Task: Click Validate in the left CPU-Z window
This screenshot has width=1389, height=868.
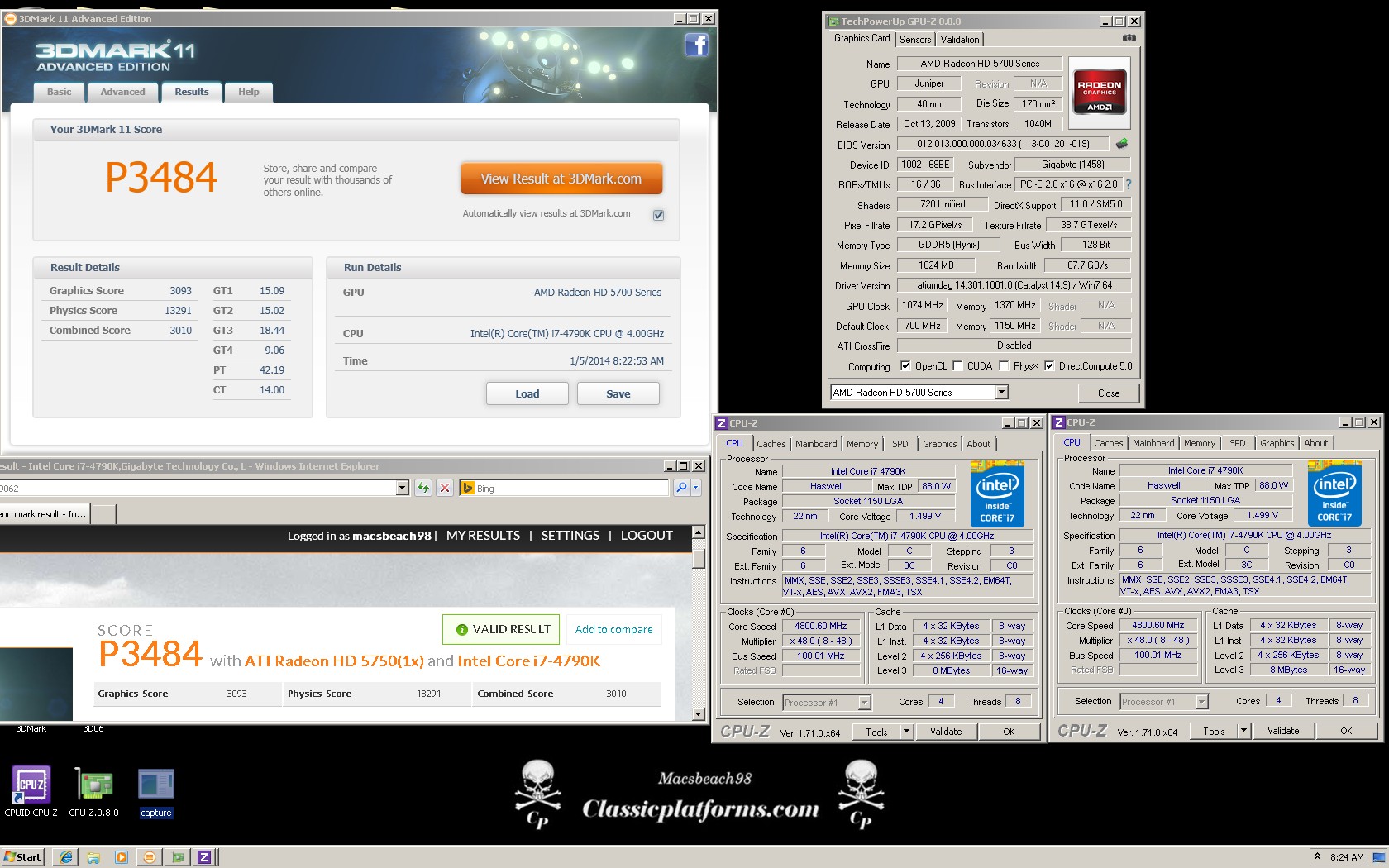Action: click(x=946, y=732)
